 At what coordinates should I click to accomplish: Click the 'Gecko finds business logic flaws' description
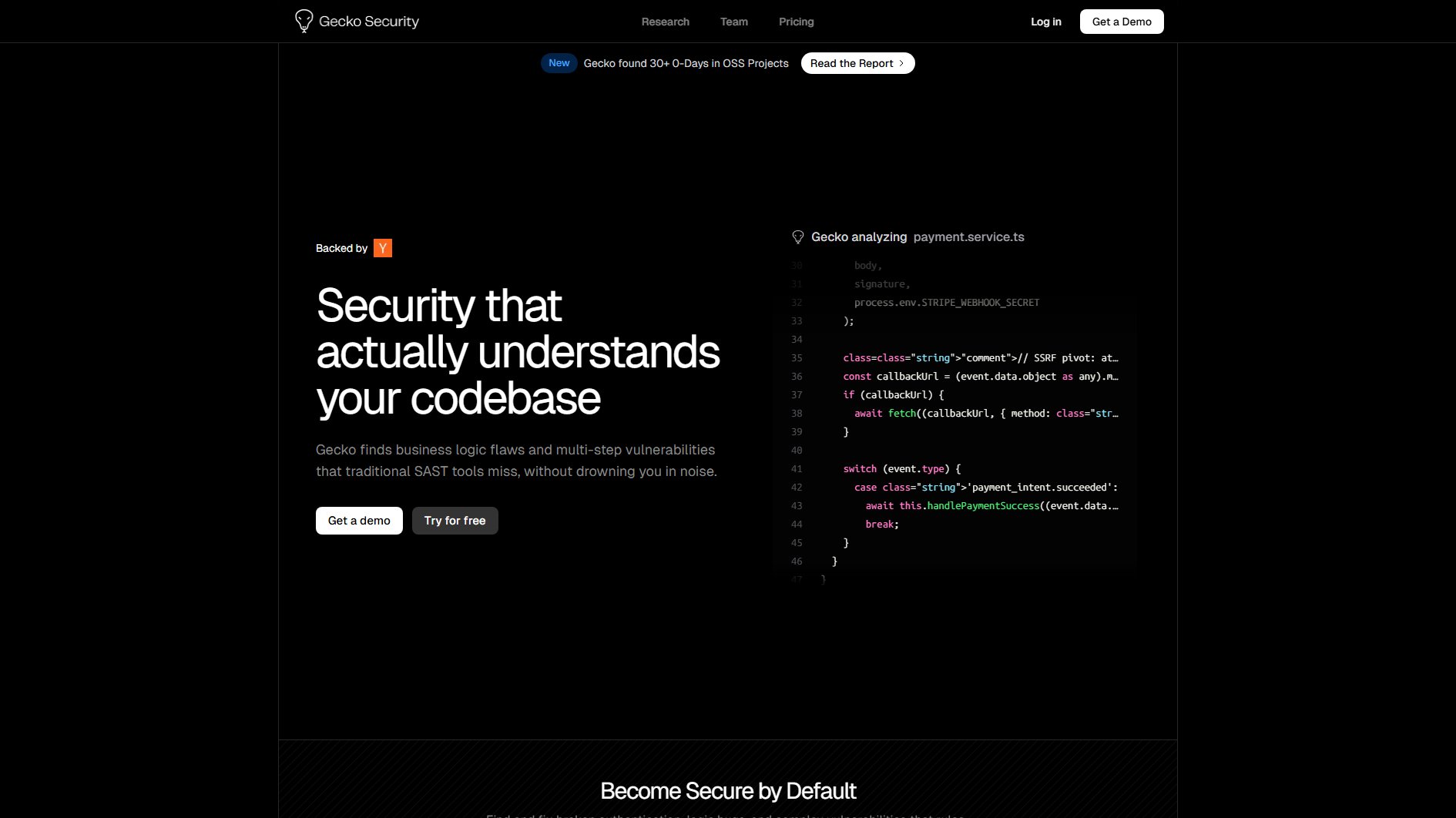point(516,461)
